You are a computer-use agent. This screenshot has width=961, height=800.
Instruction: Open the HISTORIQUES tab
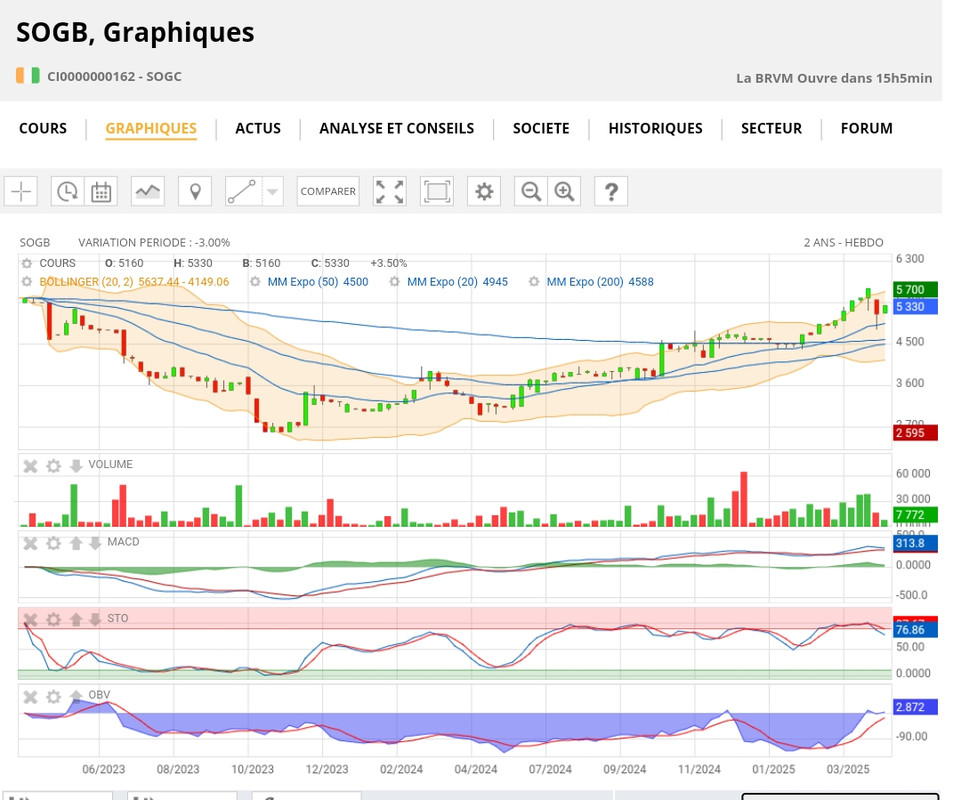pyautogui.click(x=655, y=128)
